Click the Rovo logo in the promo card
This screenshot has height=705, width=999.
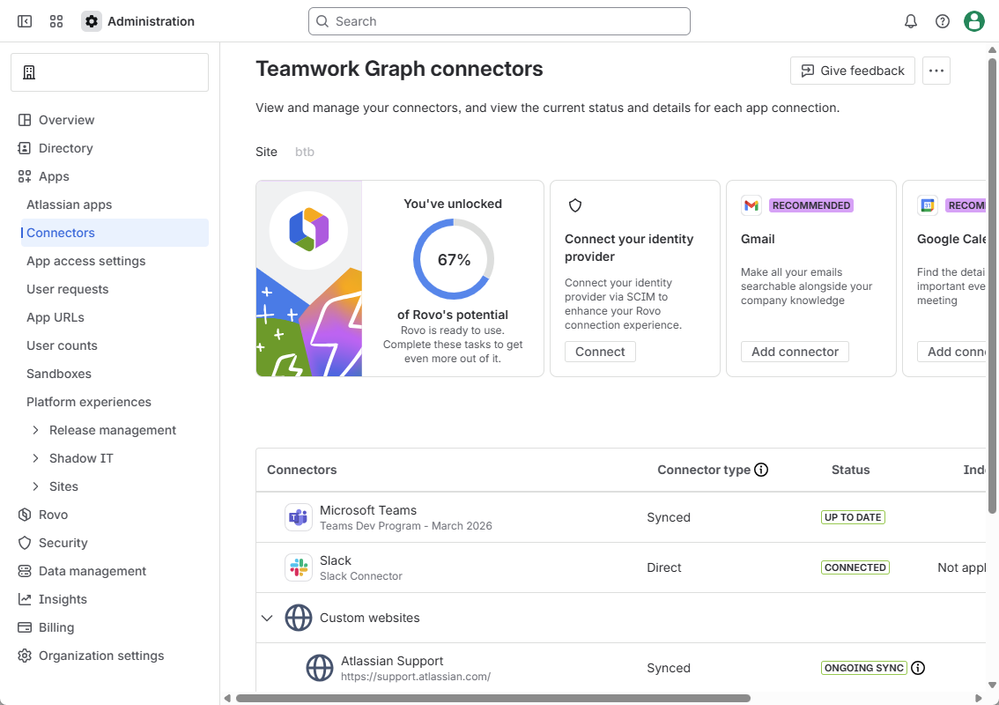pyautogui.click(x=309, y=229)
